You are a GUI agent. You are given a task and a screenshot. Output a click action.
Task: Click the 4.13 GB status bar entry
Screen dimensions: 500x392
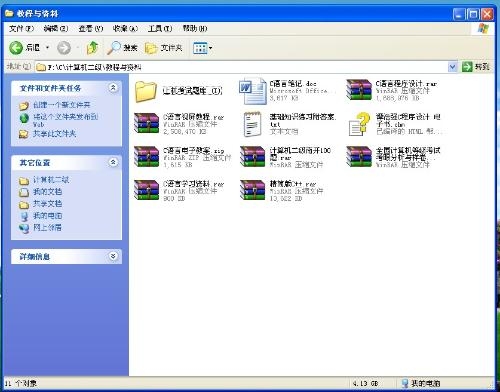pyautogui.click(x=365, y=384)
